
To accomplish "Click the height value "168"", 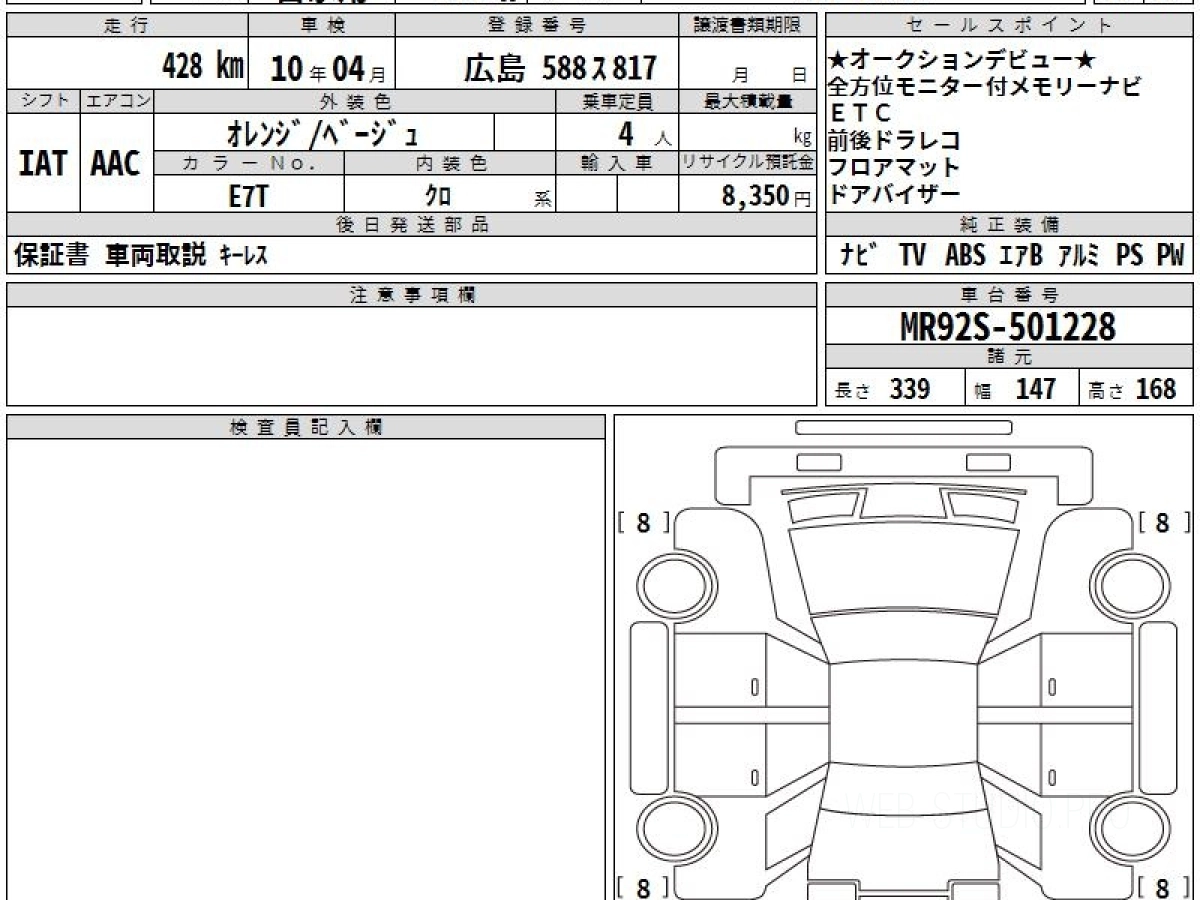I will 1156,389.
